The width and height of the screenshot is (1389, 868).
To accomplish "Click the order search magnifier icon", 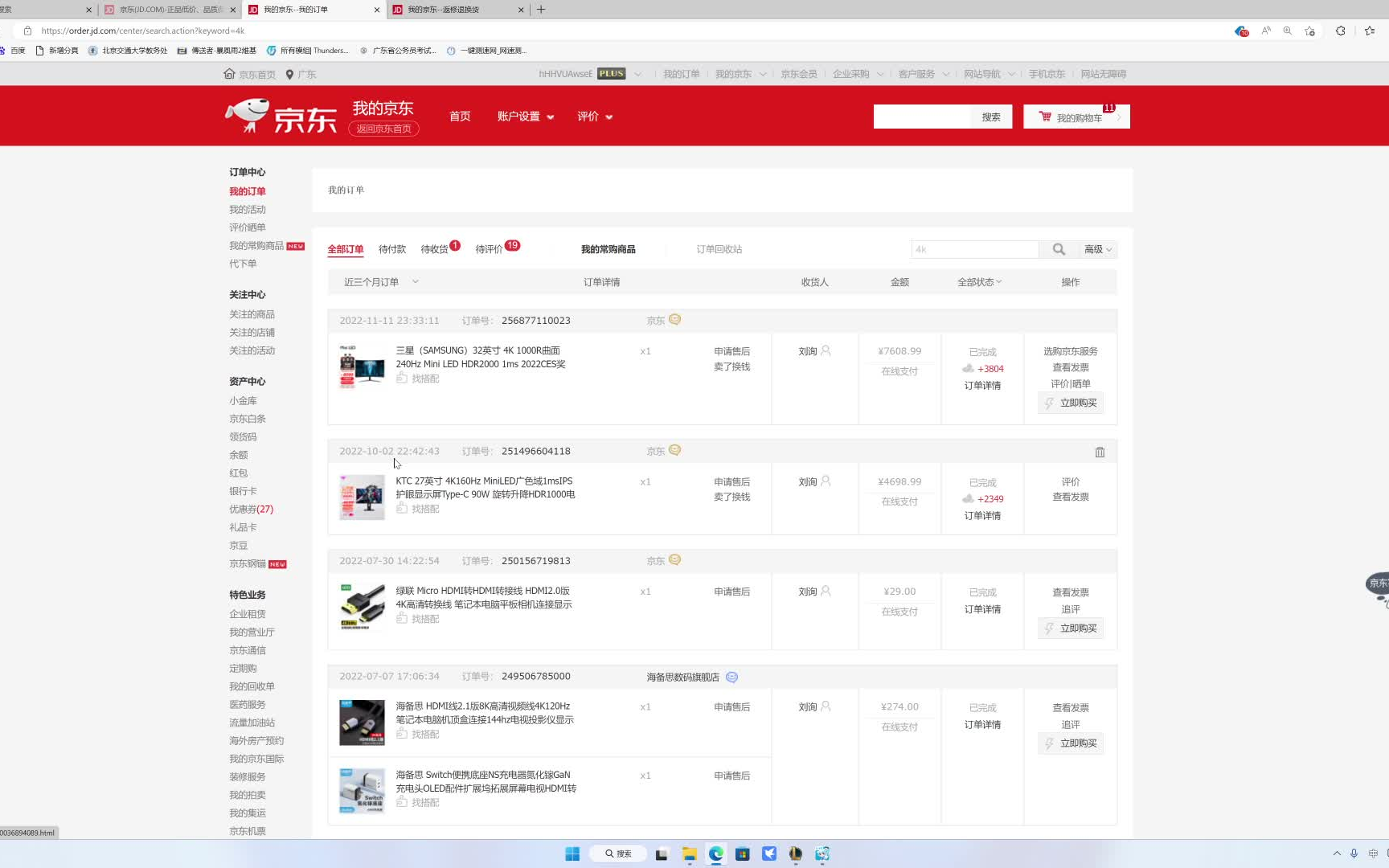I will pyautogui.click(x=1059, y=249).
